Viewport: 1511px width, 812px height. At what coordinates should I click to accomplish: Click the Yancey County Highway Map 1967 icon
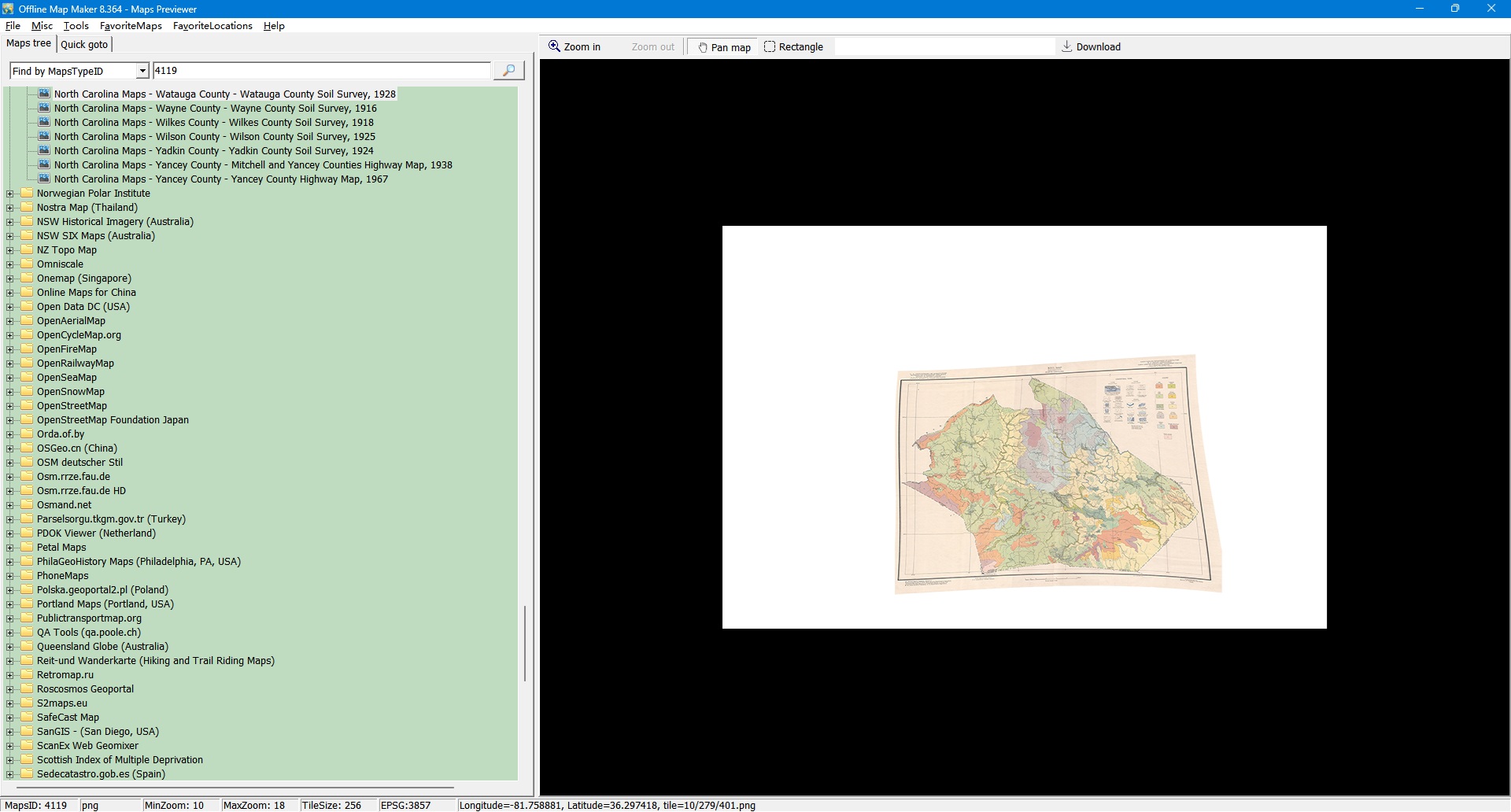pyautogui.click(x=45, y=179)
